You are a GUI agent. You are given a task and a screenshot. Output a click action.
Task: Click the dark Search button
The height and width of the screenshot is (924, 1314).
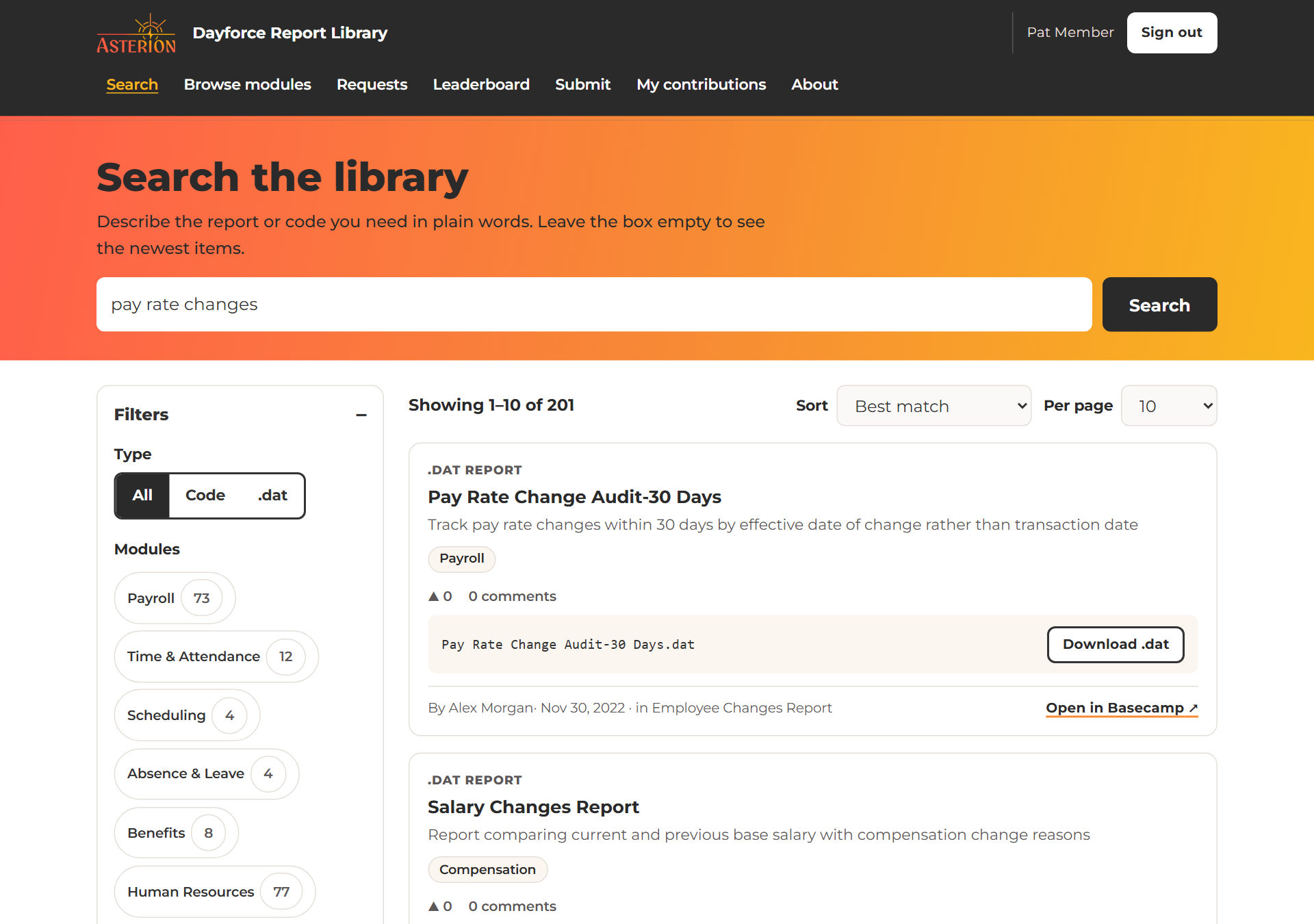click(x=1159, y=305)
